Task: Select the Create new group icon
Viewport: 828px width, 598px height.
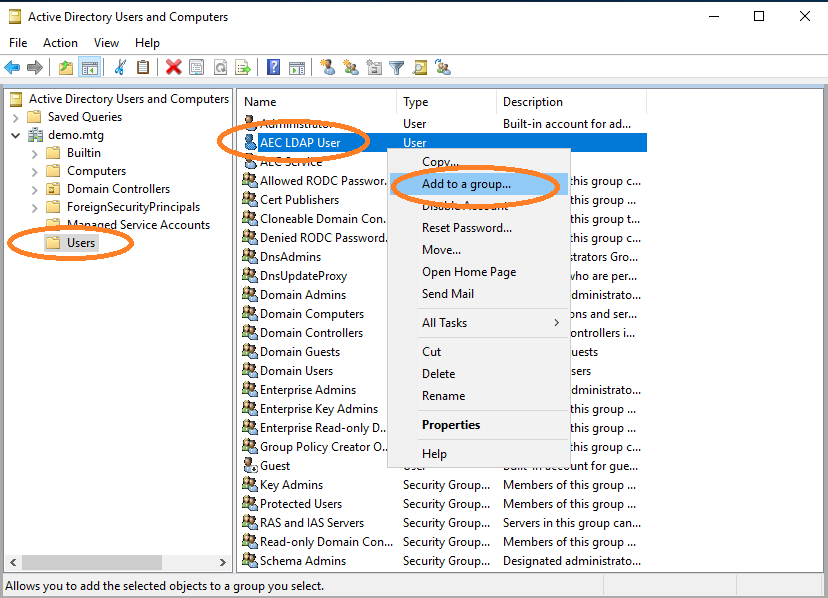Action: (351, 67)
